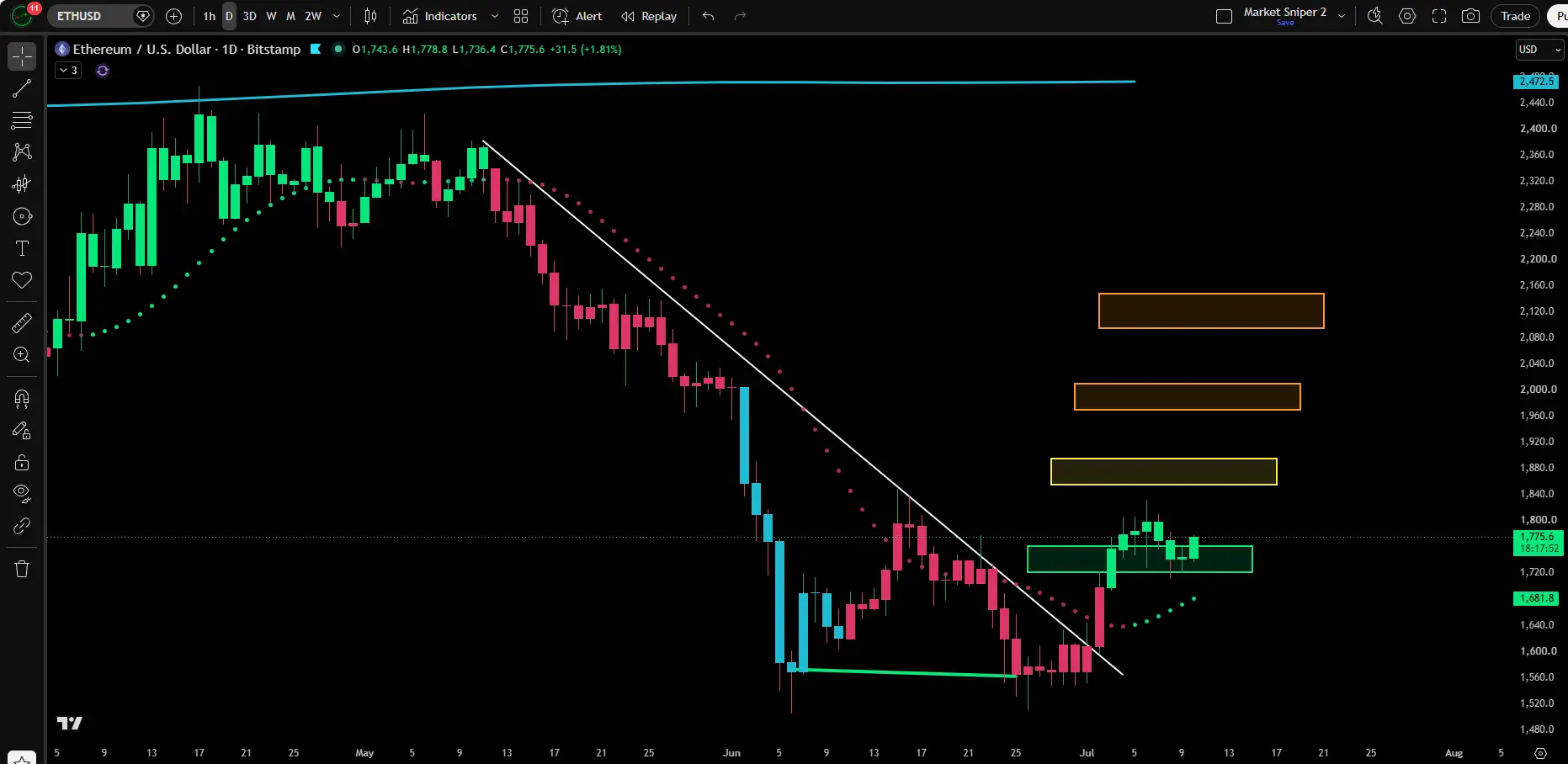Toggle lock all drawings
This screenshot has width=1568, height=764.
coord(22,462)
